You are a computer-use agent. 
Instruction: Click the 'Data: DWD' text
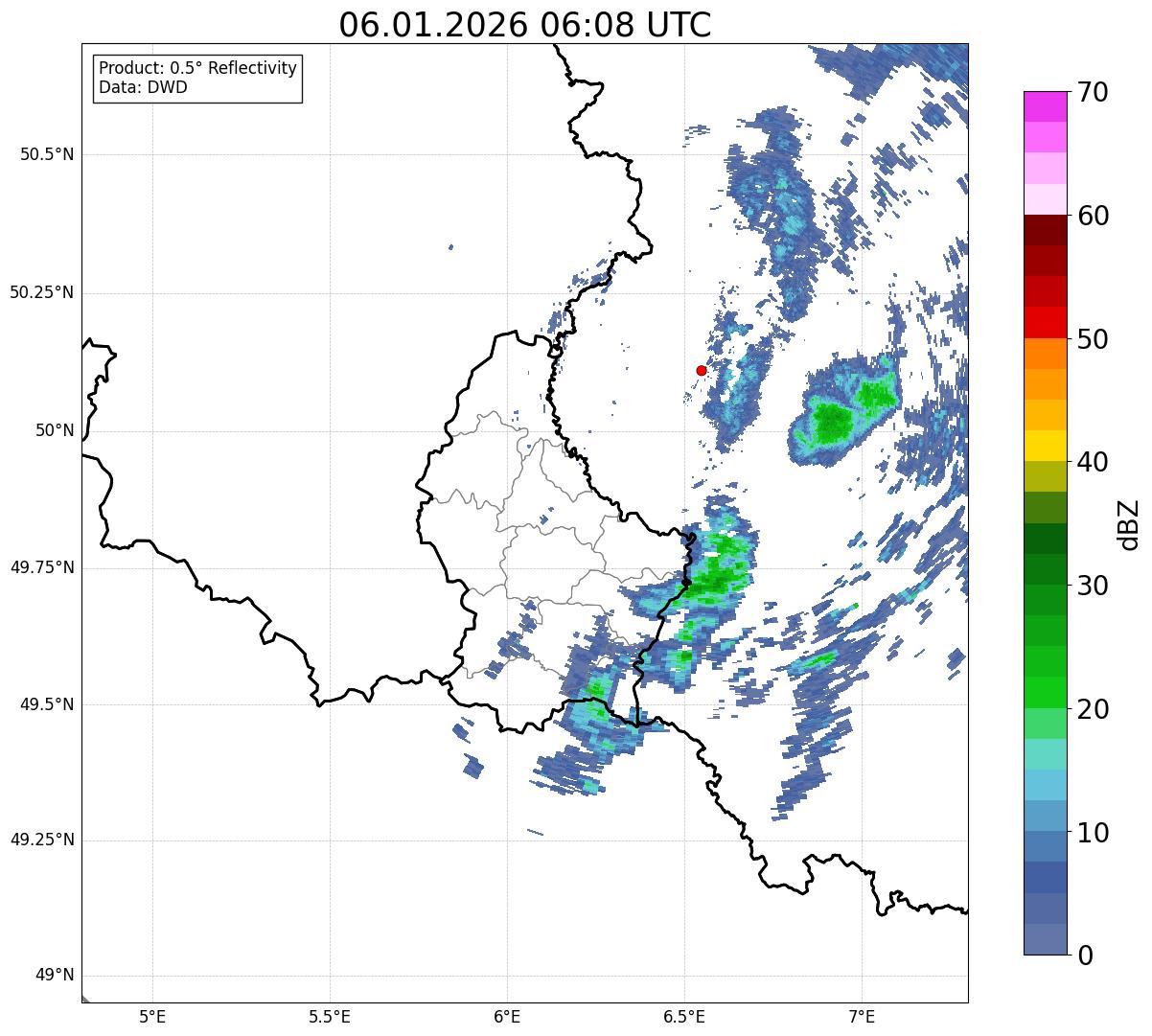(144, 87)
